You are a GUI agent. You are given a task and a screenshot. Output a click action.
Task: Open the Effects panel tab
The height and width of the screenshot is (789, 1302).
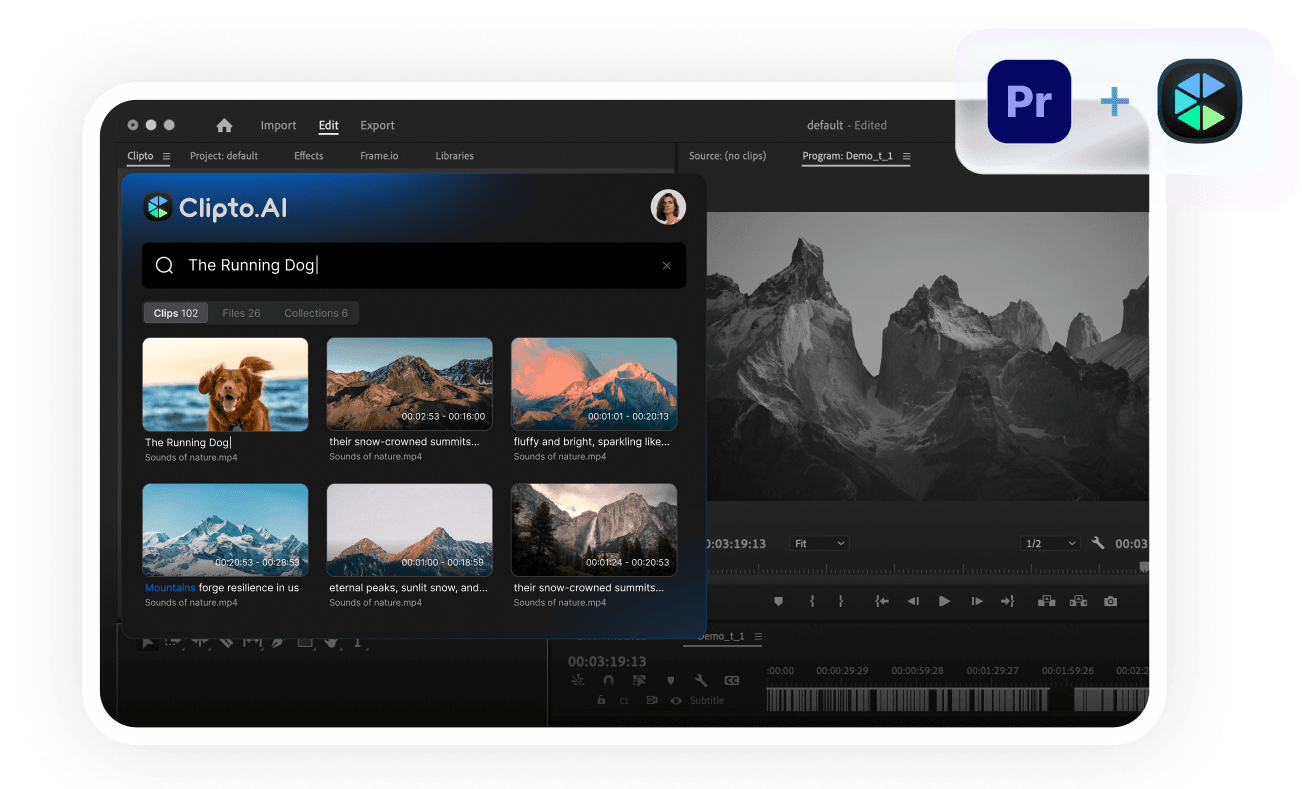pyautogui.click(x=308, y=156)
